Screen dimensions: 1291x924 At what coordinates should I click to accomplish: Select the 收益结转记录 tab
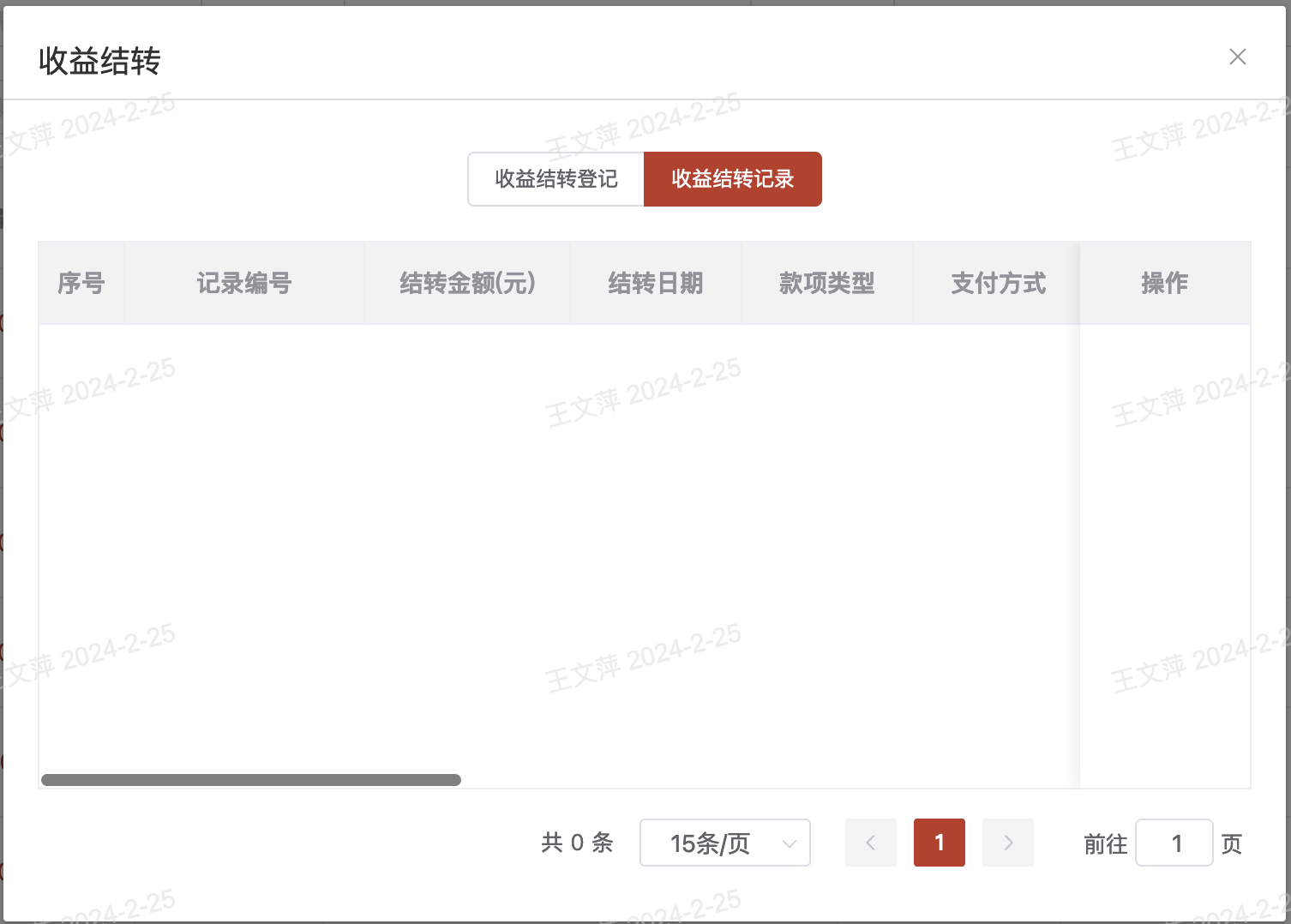(732, 179)
